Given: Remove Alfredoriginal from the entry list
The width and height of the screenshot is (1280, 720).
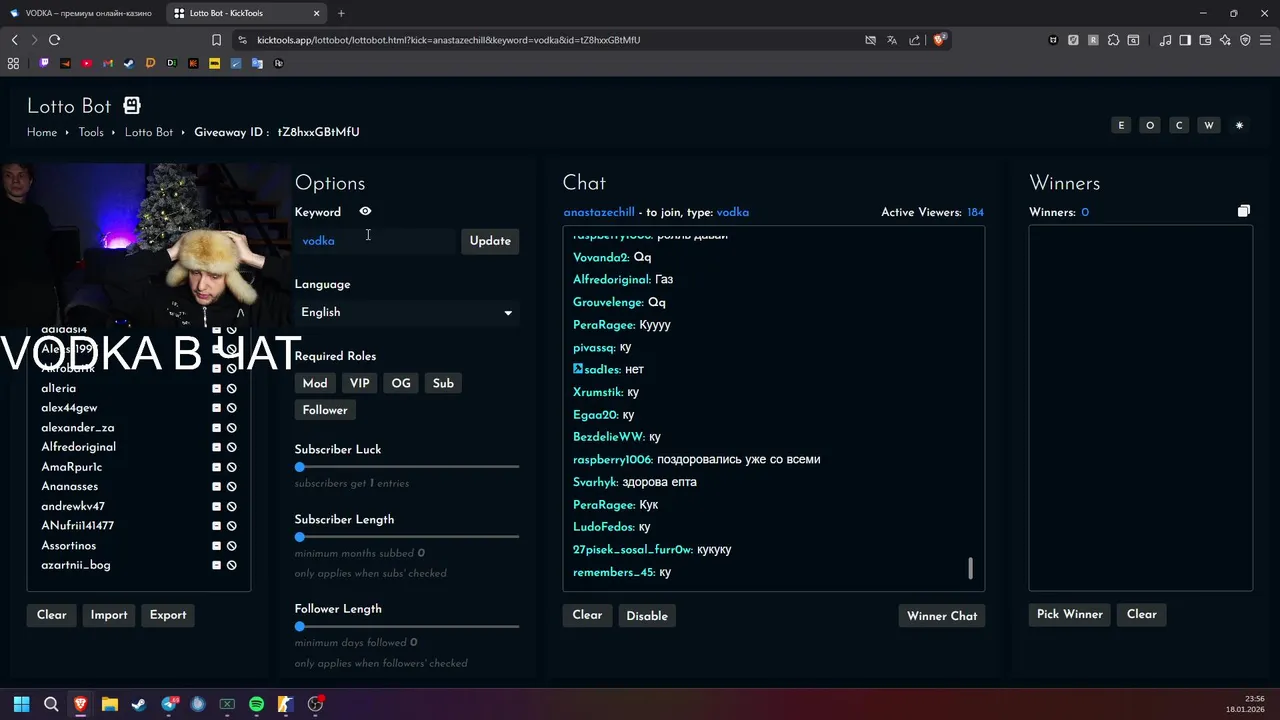Looking at the screenshot, I should point(216,447).
